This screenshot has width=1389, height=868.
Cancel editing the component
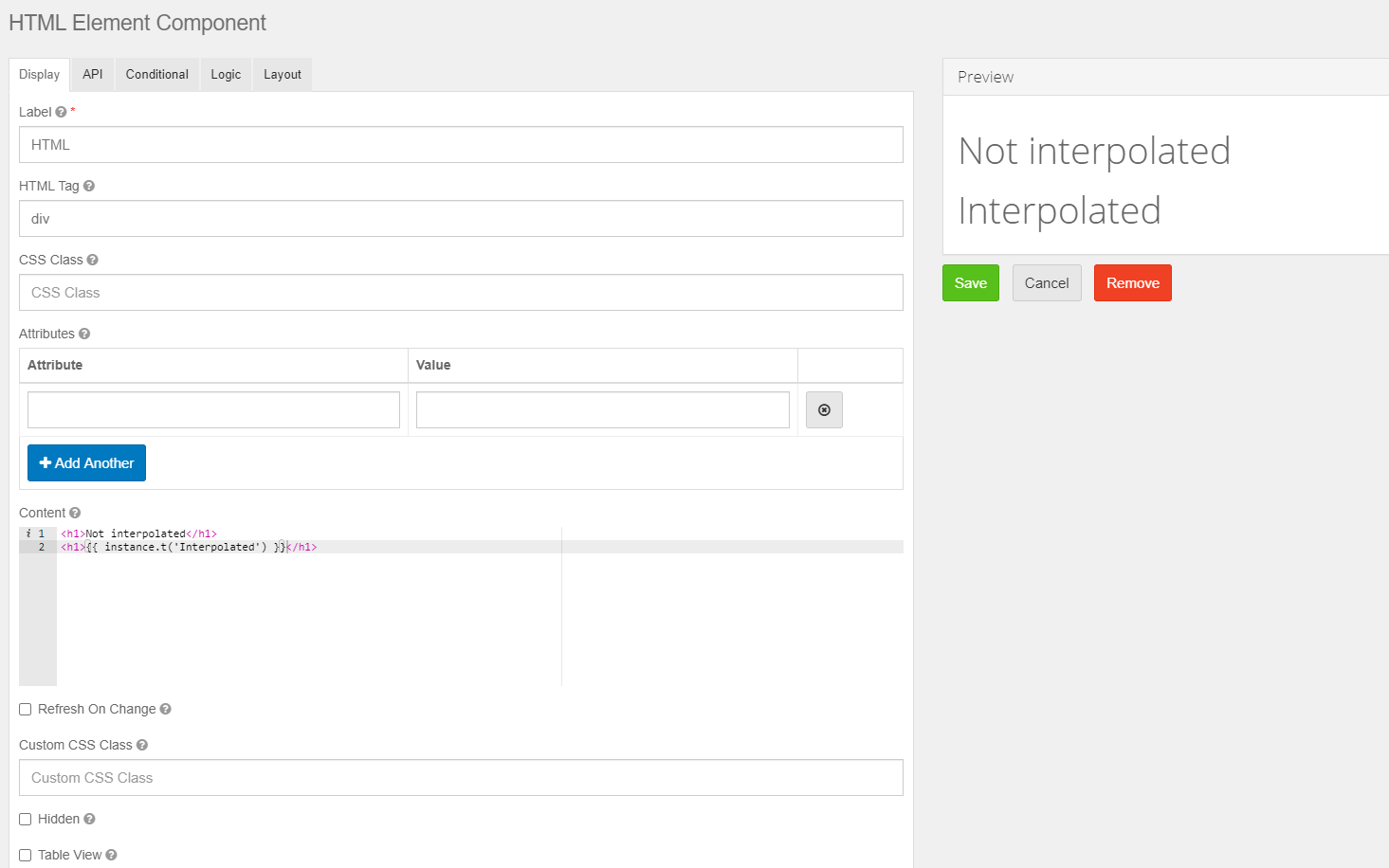1046,282
